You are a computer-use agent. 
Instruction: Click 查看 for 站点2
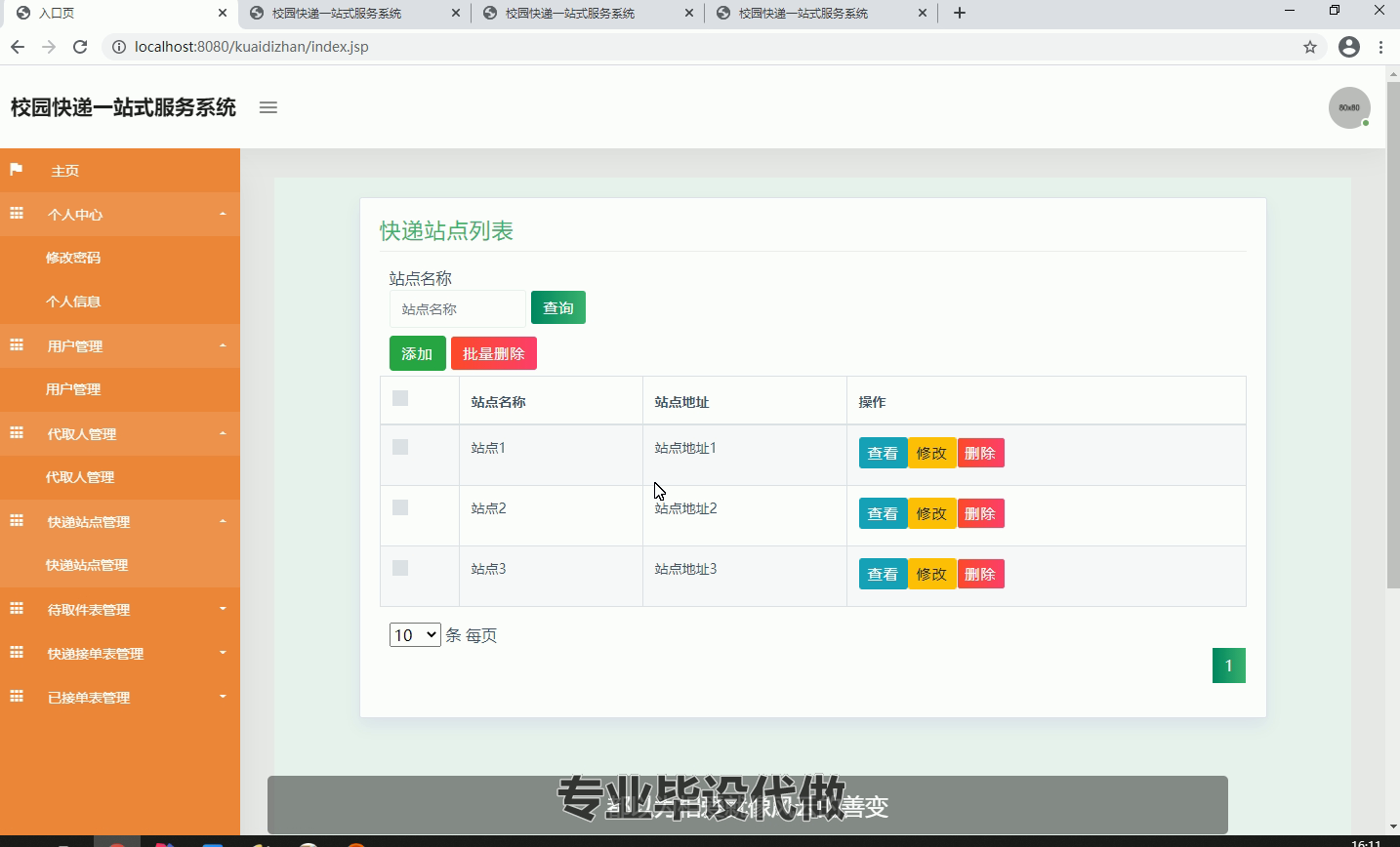pyautogui.click(x=883, y=513)
